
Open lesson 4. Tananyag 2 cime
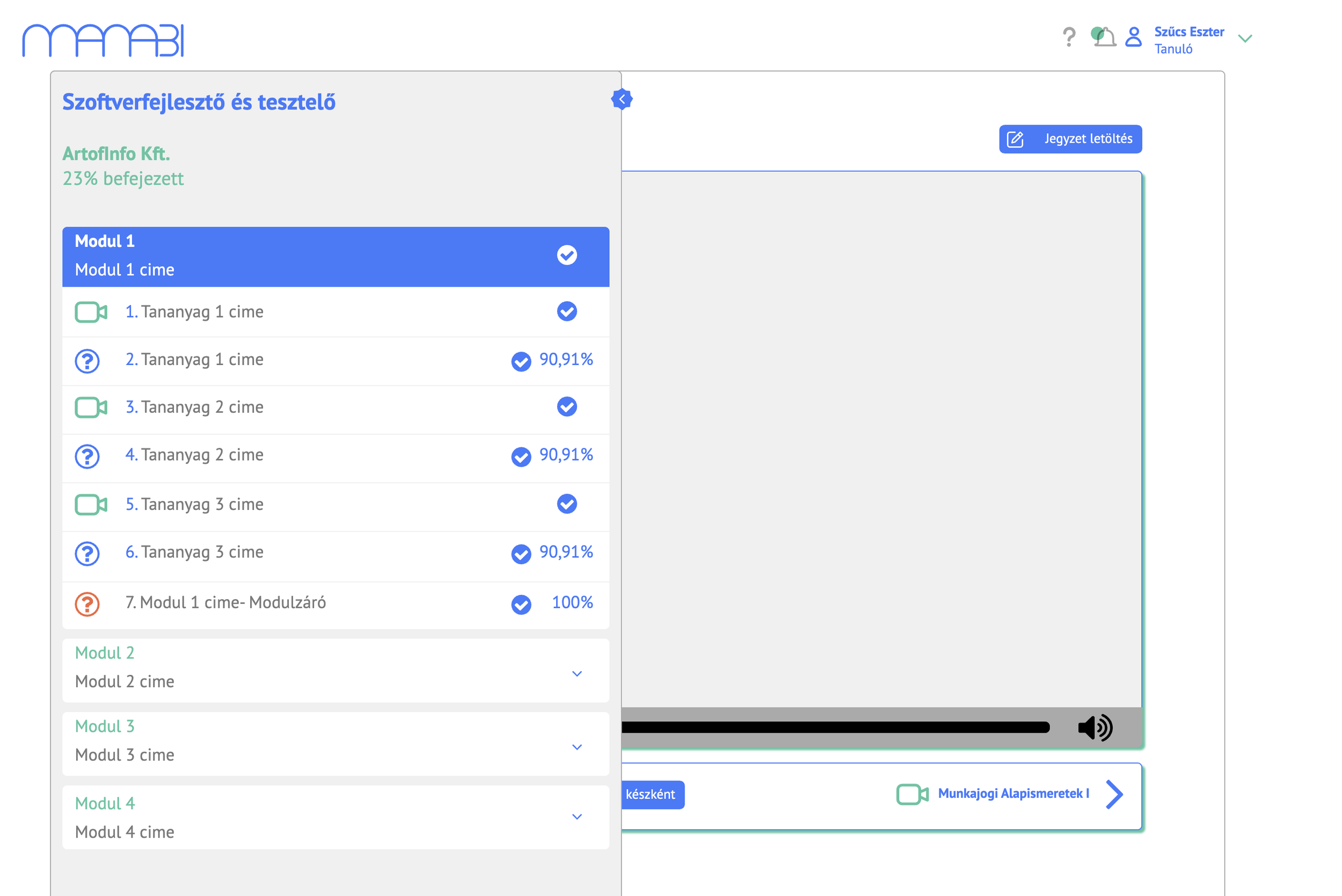[x=194, y=455]
